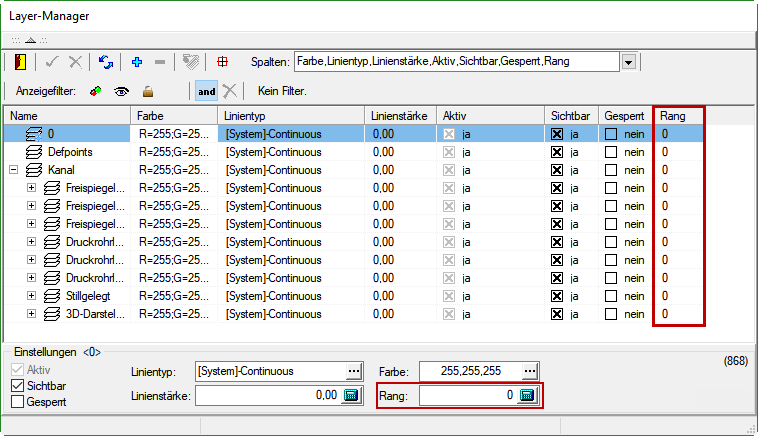
Task: Click the blue refresh arrows icon
Action: click(x=105, y=62)
